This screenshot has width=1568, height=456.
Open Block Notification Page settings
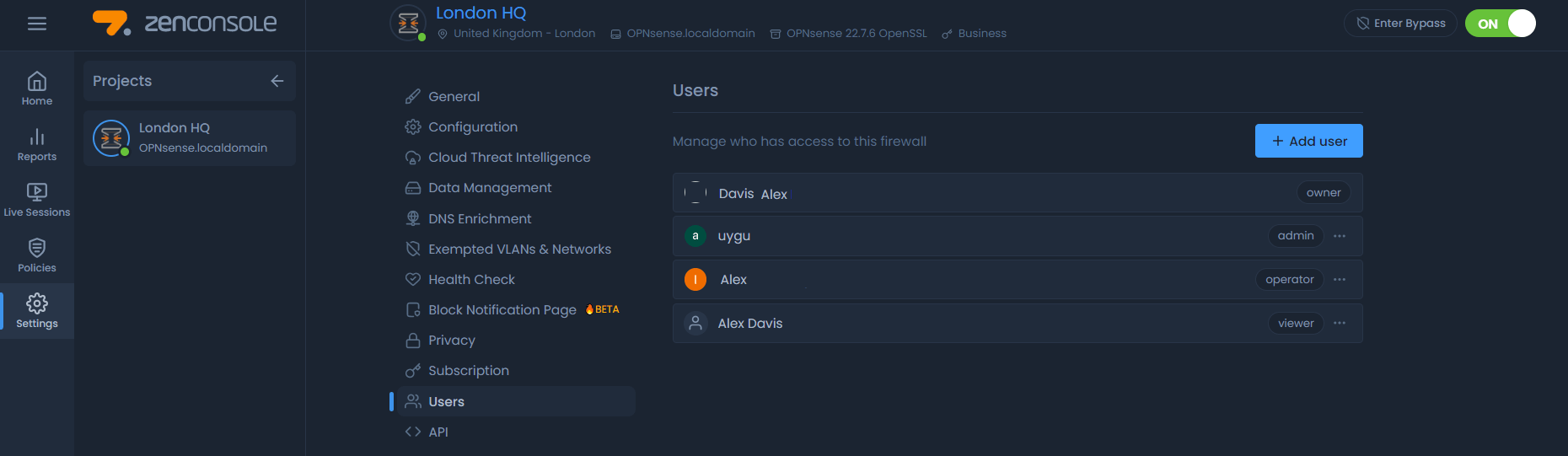click(502, 310)
